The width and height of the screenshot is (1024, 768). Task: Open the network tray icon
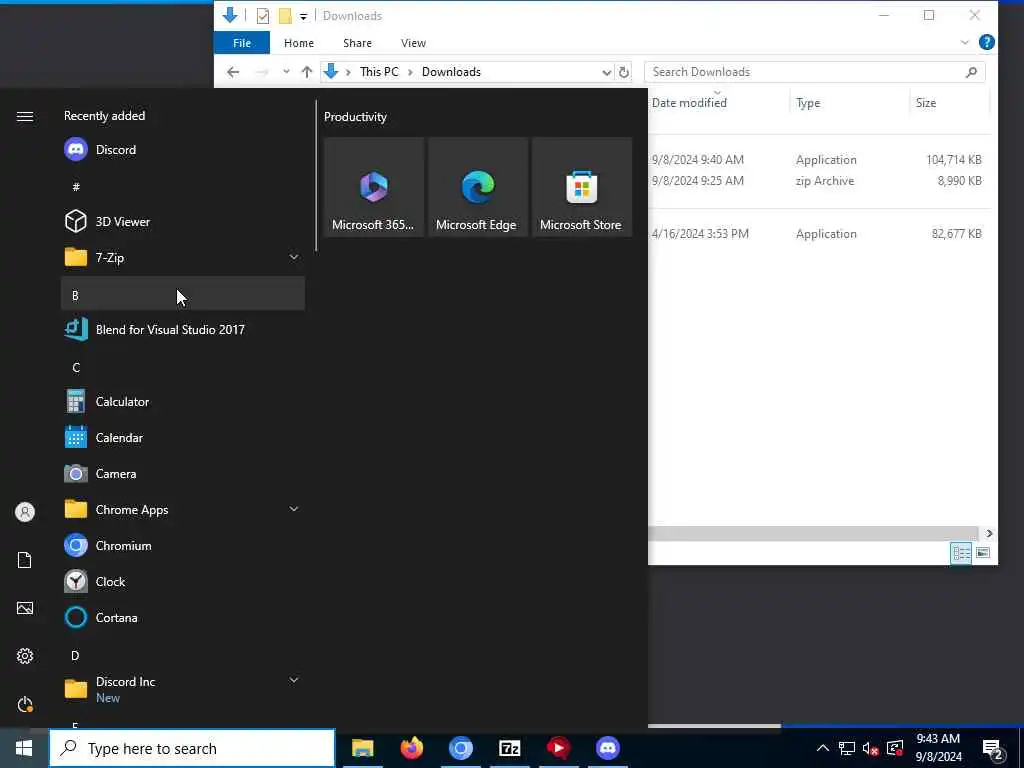pyautogui.click(x=846, y=748)
